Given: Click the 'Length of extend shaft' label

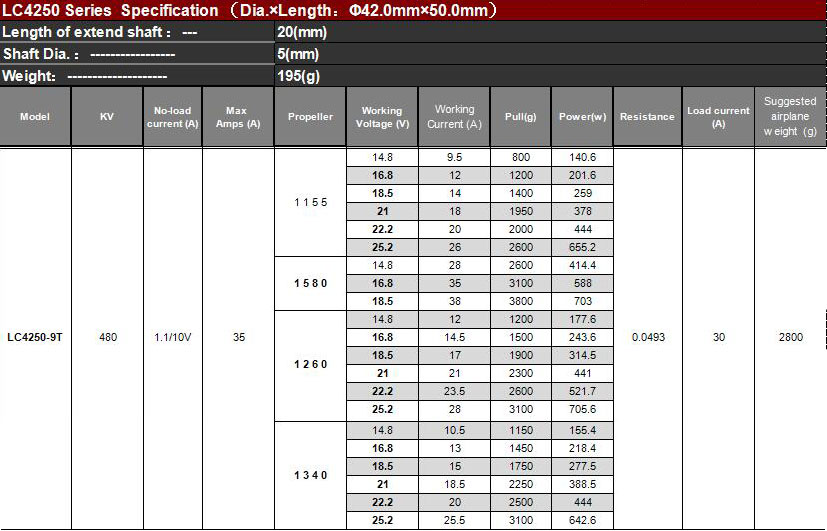Looking at the screenshot, I should [x=86, y=32].
